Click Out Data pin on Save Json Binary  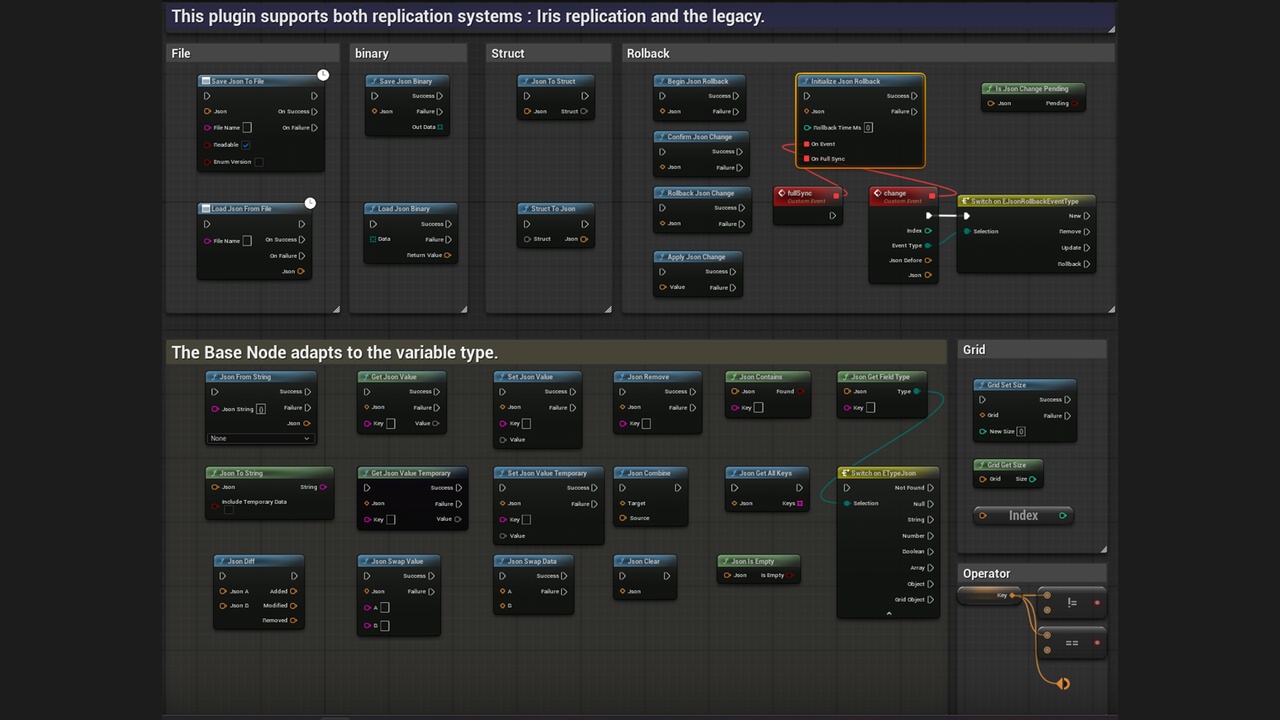(x=440, y=127)
